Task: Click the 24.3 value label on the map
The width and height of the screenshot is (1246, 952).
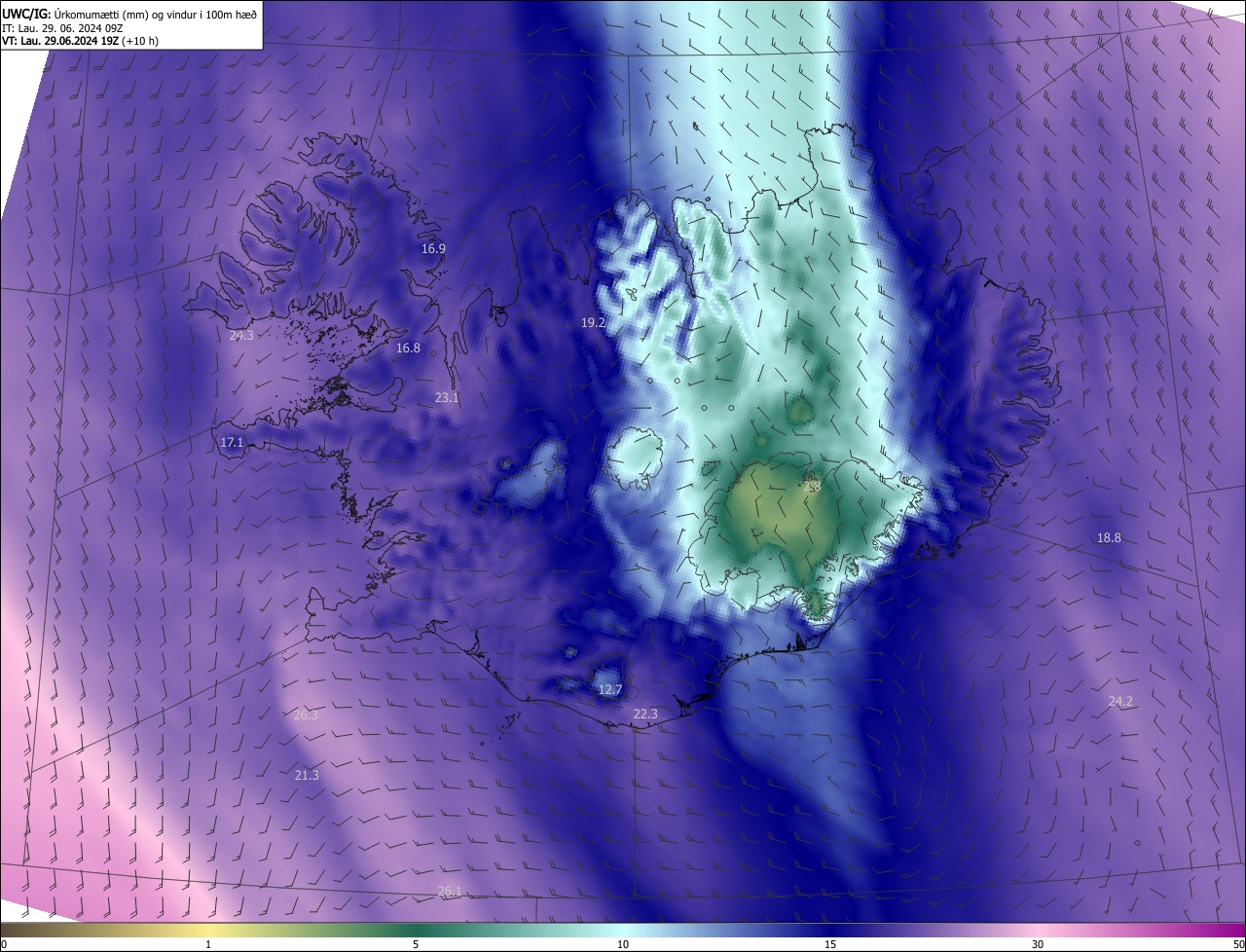Action: point(241,336)
